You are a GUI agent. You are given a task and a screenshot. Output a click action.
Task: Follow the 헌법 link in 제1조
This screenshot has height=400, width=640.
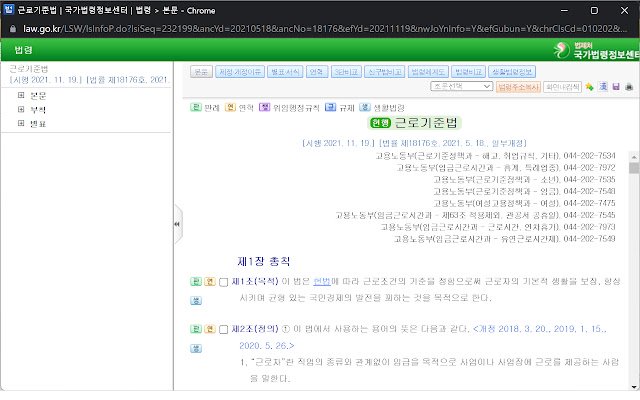coord(322,282)
